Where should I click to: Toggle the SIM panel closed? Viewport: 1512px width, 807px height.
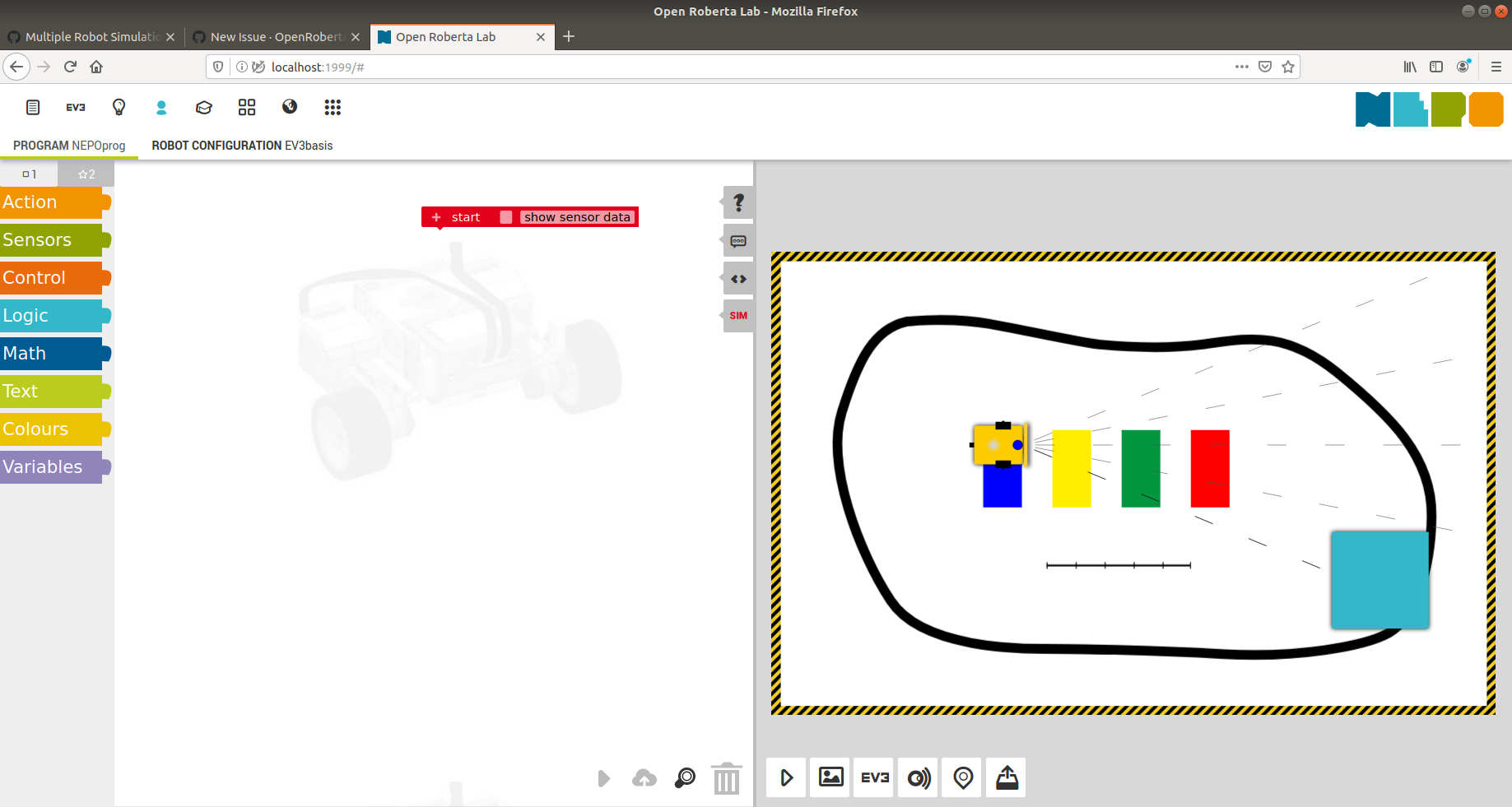pos(737,315)
